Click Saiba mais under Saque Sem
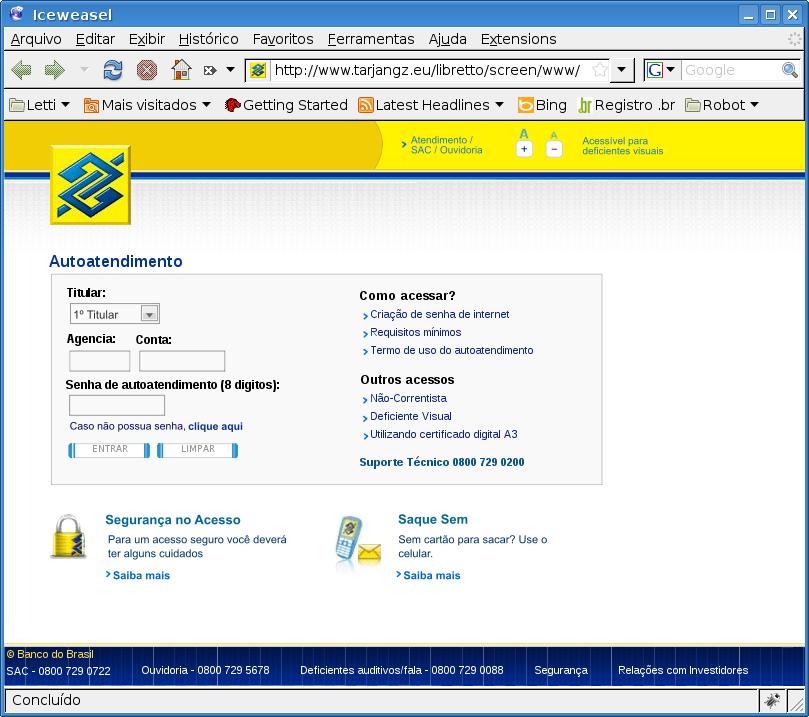 coord(432,575)
